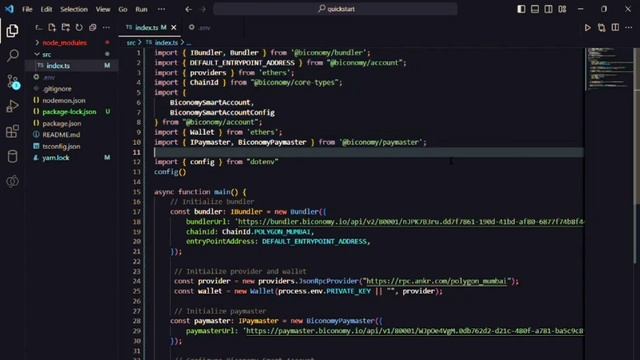640x360 pixels.
Task: Open tsconfig.json in explorer
Action: click(61, 146)
